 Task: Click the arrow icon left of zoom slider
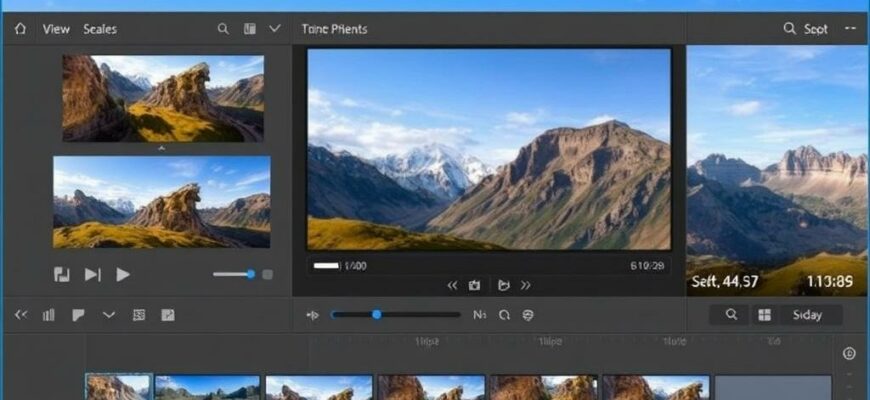point(313,315)
